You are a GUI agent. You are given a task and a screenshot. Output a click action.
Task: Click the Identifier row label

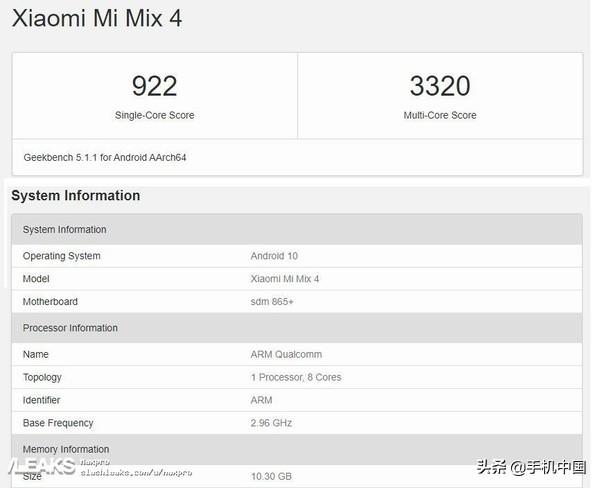(x=41, y=400)
